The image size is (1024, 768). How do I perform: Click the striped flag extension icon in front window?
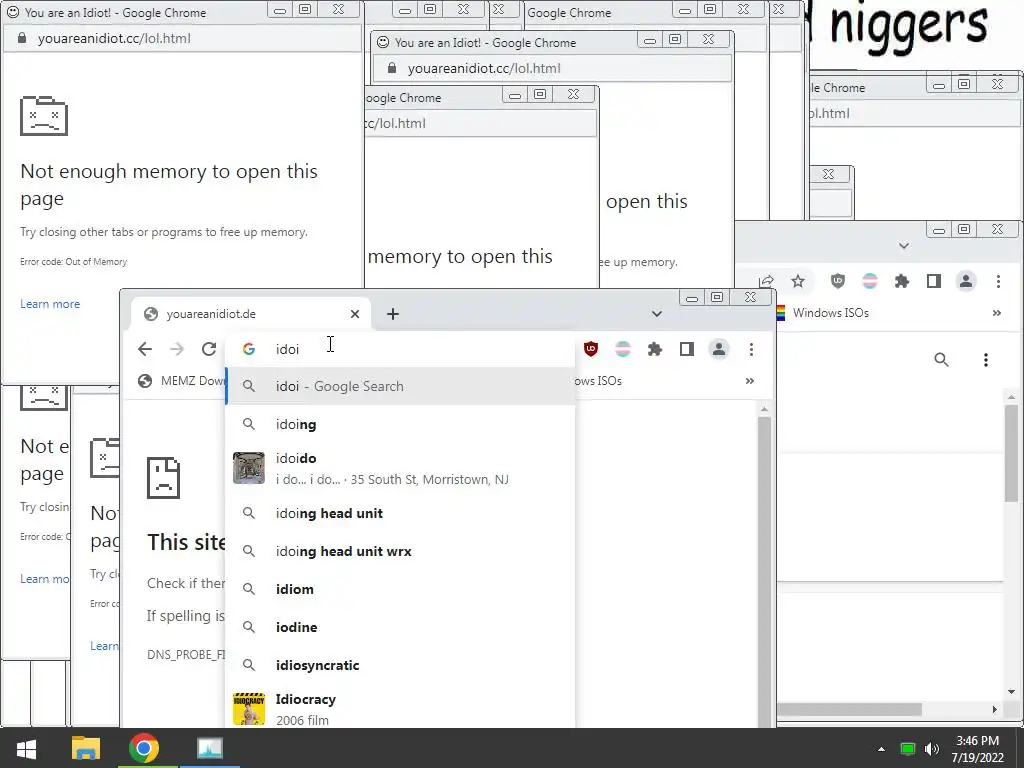(623, 349)
